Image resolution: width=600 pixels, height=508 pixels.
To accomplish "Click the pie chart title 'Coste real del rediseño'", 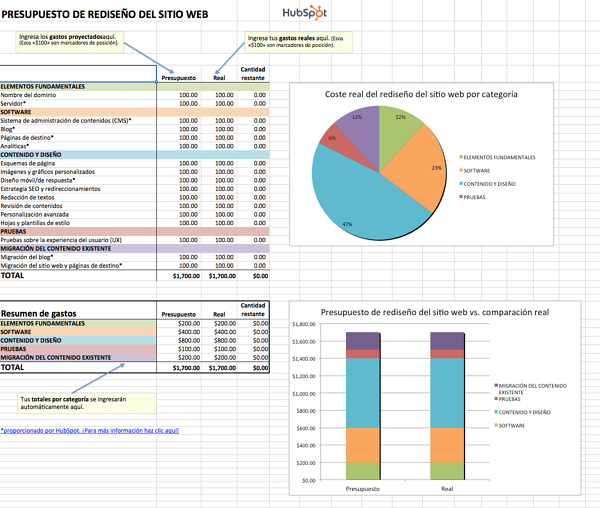I will (x=421, y=93).
